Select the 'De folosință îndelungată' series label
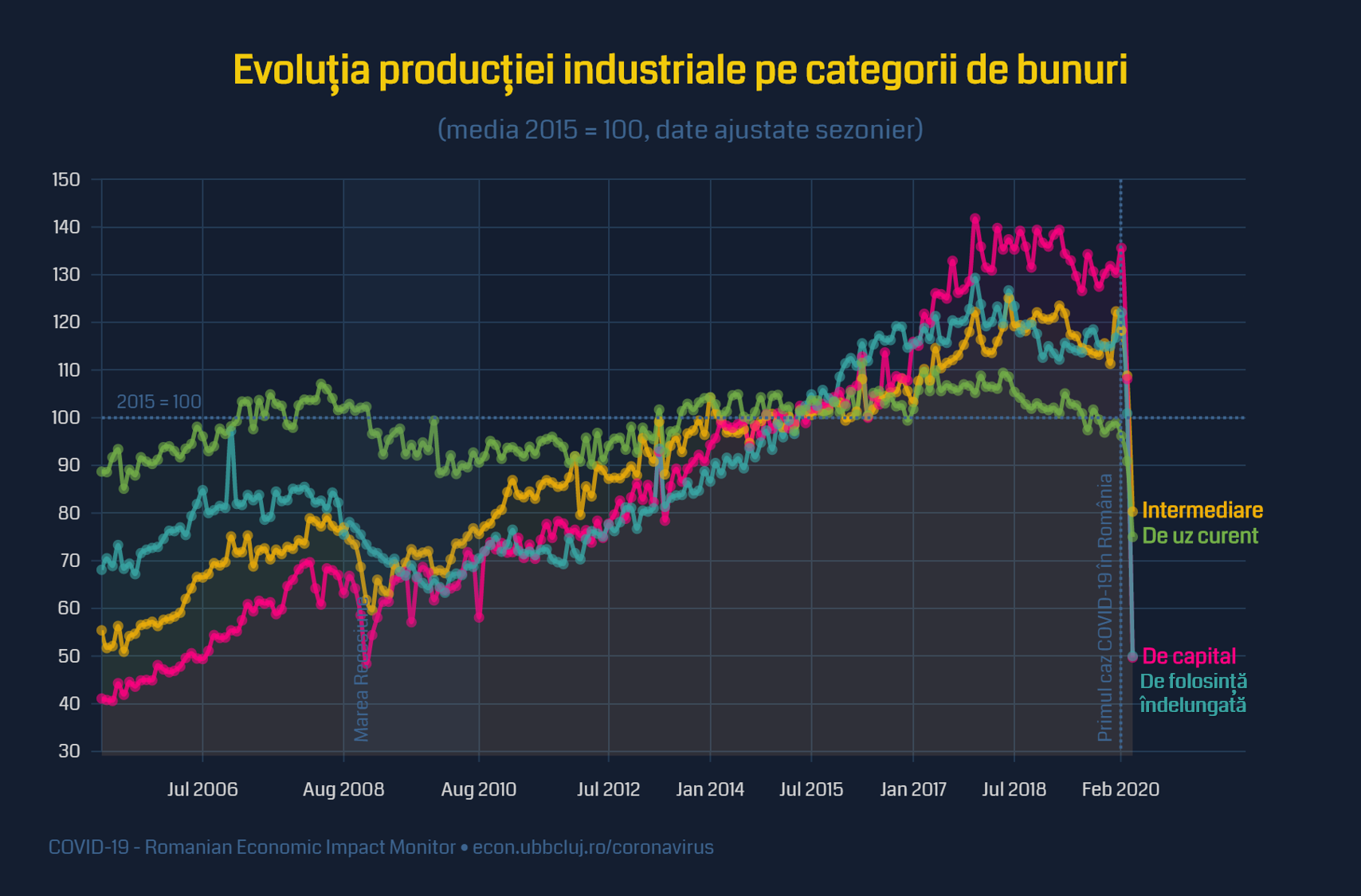Viewport: 1361px width, 896px height. click(x=1193, y=693)
